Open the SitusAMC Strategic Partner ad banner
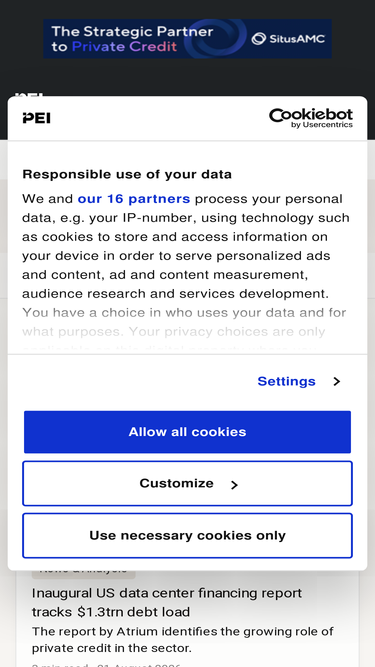Screen dimensions: 375x667 click(188, 39)
